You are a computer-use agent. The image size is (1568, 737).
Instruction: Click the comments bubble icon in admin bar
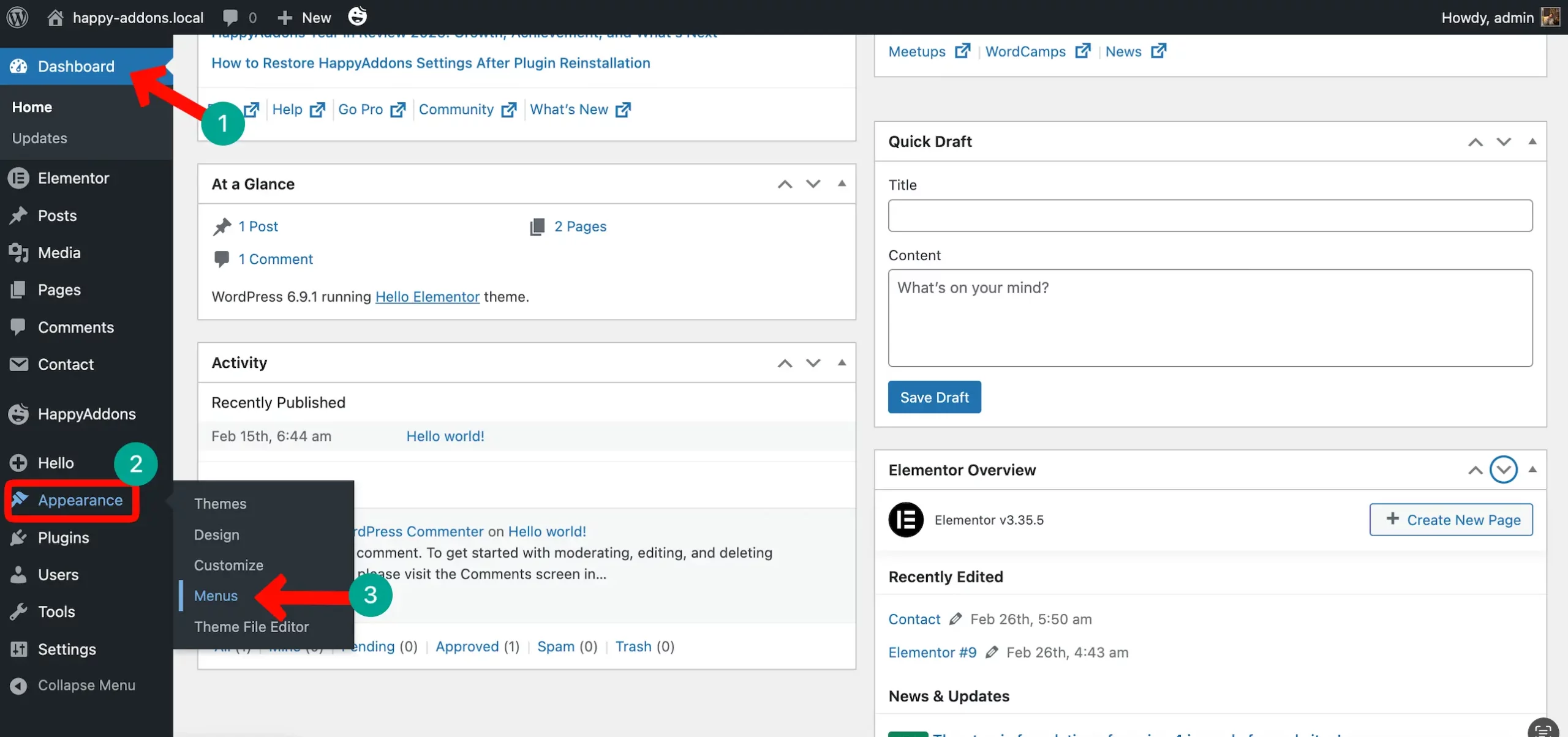[229, 17]
